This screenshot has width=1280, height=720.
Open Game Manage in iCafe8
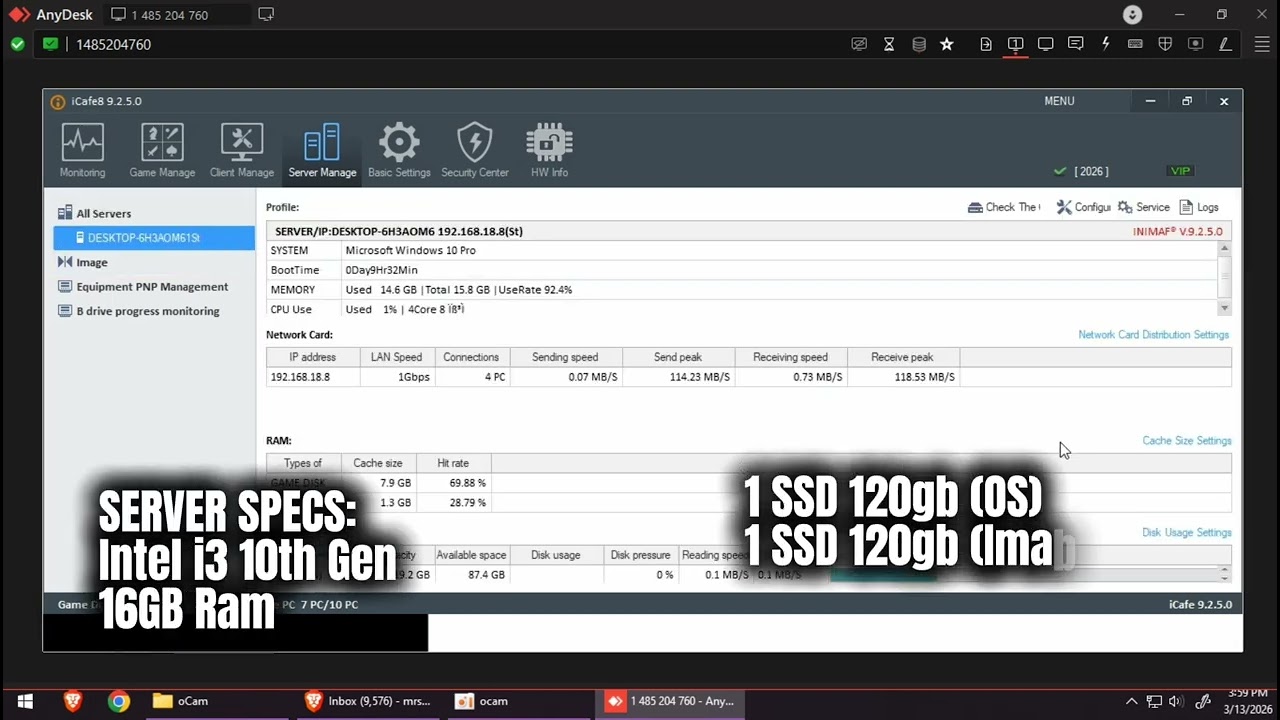[x=162, y=150]
